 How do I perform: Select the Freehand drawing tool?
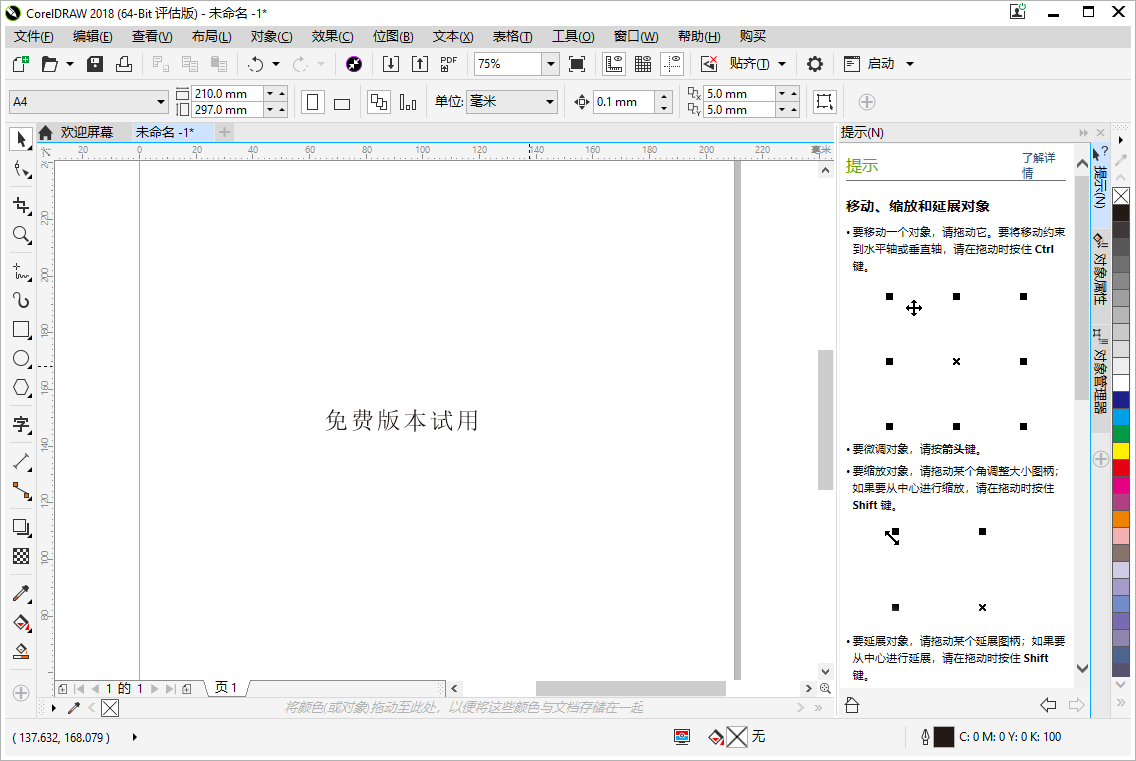pos(21,271)
